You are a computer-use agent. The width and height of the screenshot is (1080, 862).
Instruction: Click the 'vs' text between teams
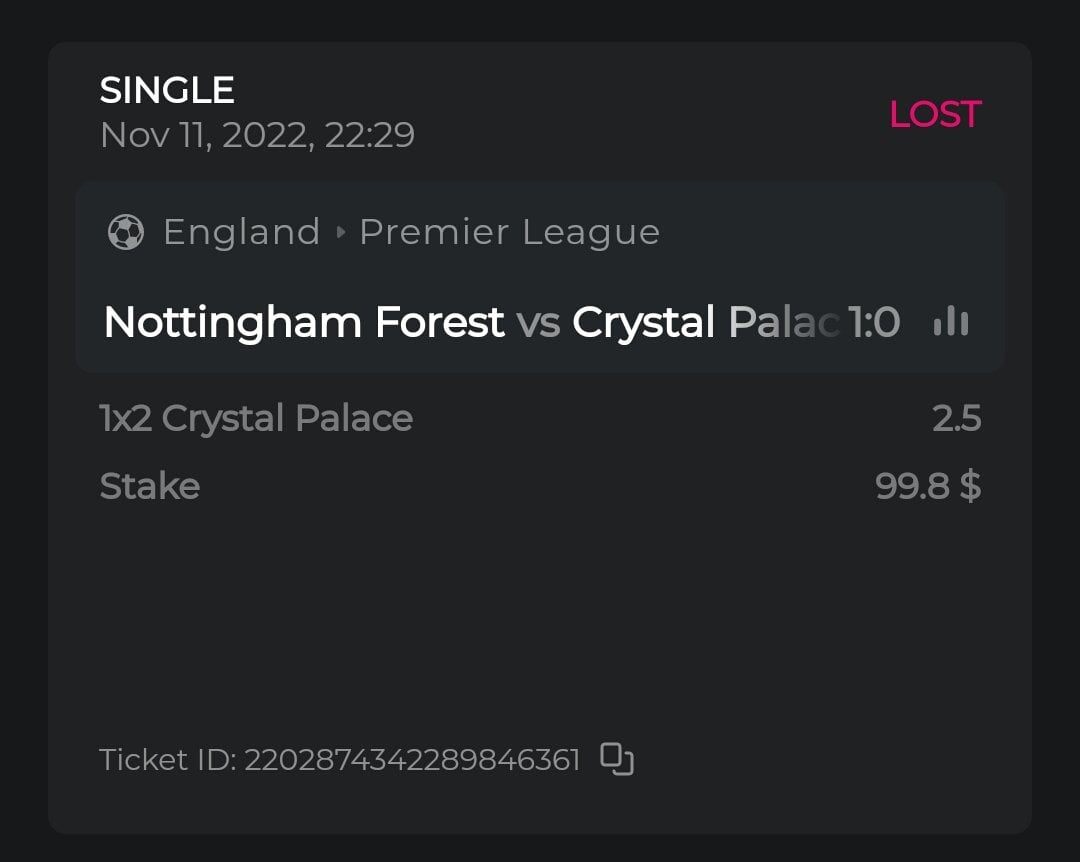538,322
